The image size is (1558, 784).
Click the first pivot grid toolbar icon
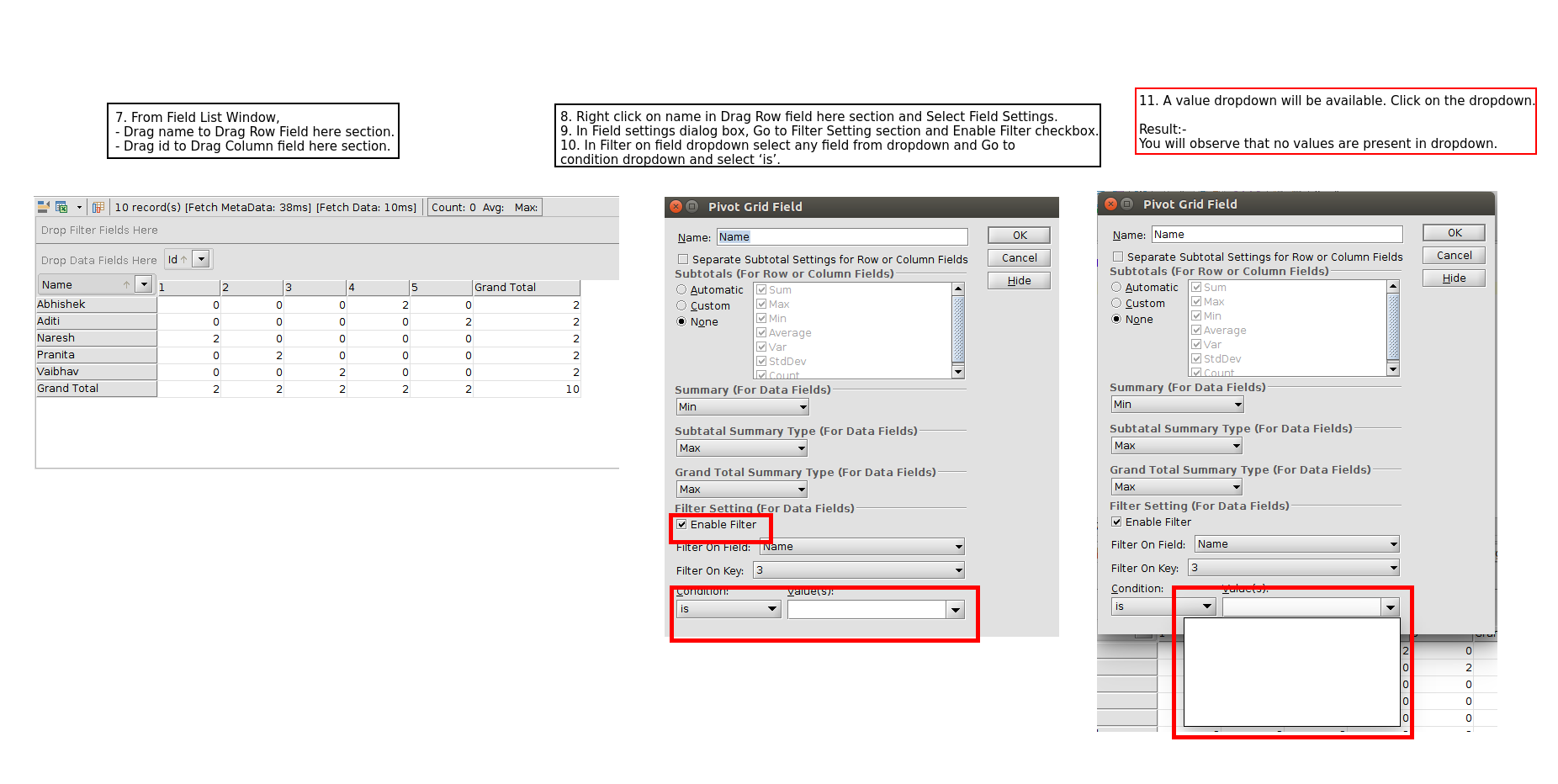click(x=43, y=207)
